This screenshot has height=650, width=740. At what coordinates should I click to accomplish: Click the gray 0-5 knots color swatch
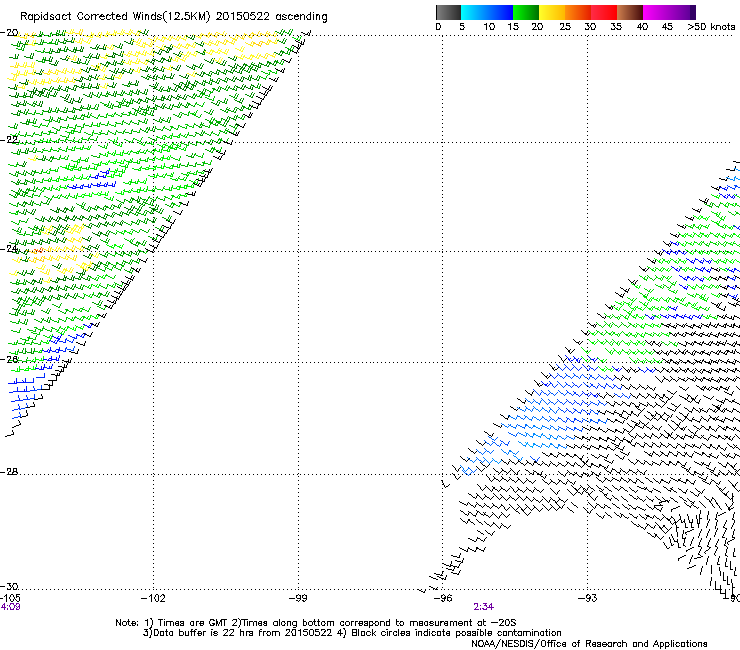coord(448,12)
